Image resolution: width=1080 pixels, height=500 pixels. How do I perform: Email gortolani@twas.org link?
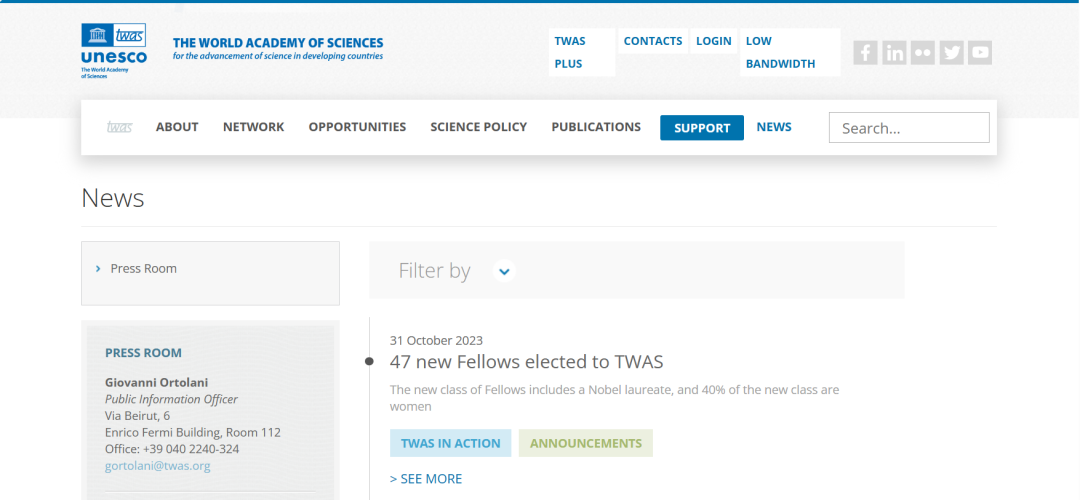pos(157,466)
